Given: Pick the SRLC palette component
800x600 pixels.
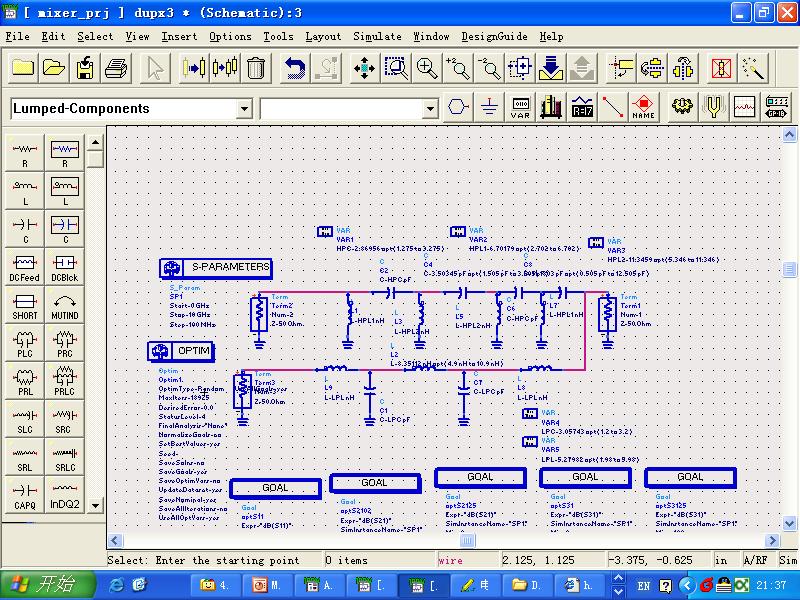Looking at the screenshot, I should pyautogui.click(x=64, y=457).
